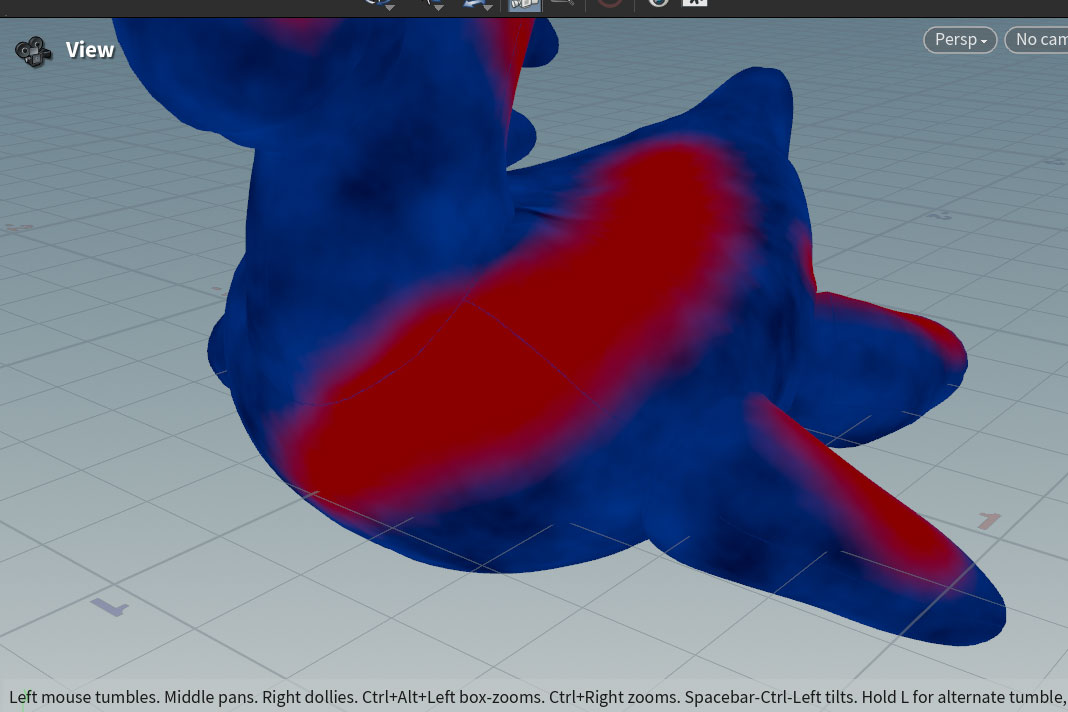Image resolution: width=1068 pixels, height=712 pixels.
Task: Open the Persp viewport dropdown
Action: coord(960,40)
